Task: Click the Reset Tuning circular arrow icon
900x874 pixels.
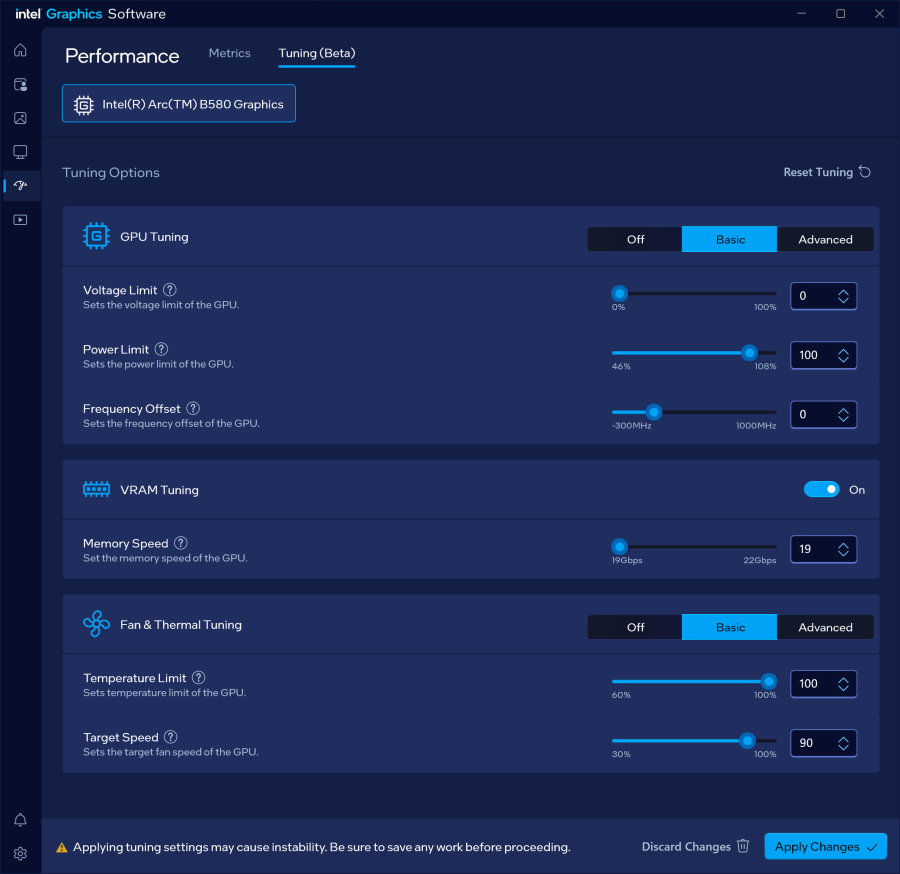Action: [x=864, y=172]
